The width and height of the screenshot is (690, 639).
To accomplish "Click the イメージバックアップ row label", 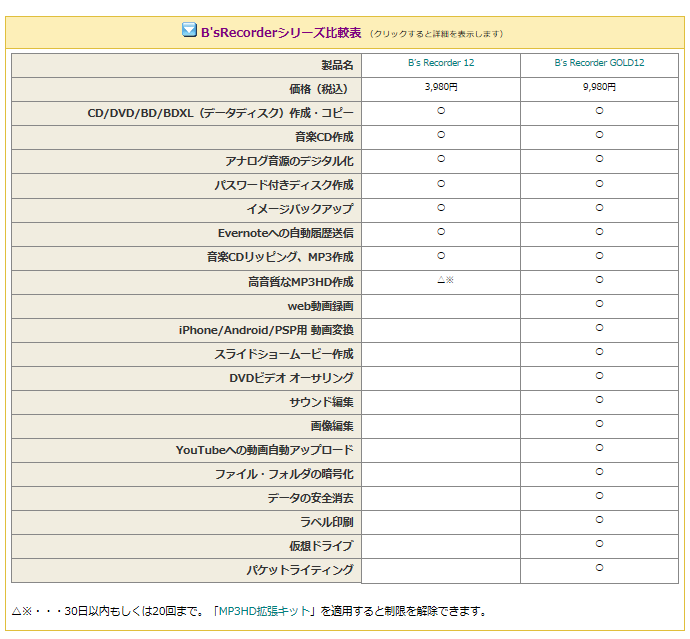I will (300, 209).
